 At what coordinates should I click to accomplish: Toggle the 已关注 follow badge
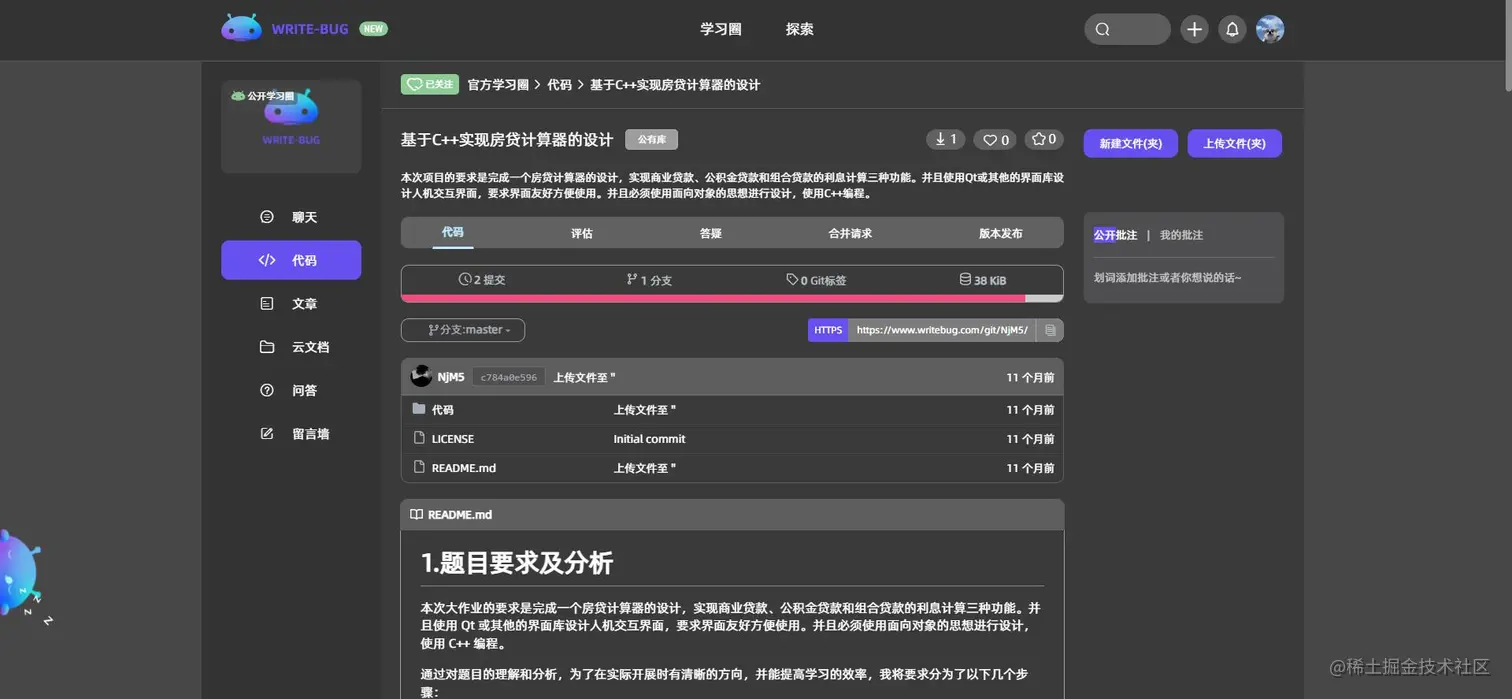(x=430, y=85)
